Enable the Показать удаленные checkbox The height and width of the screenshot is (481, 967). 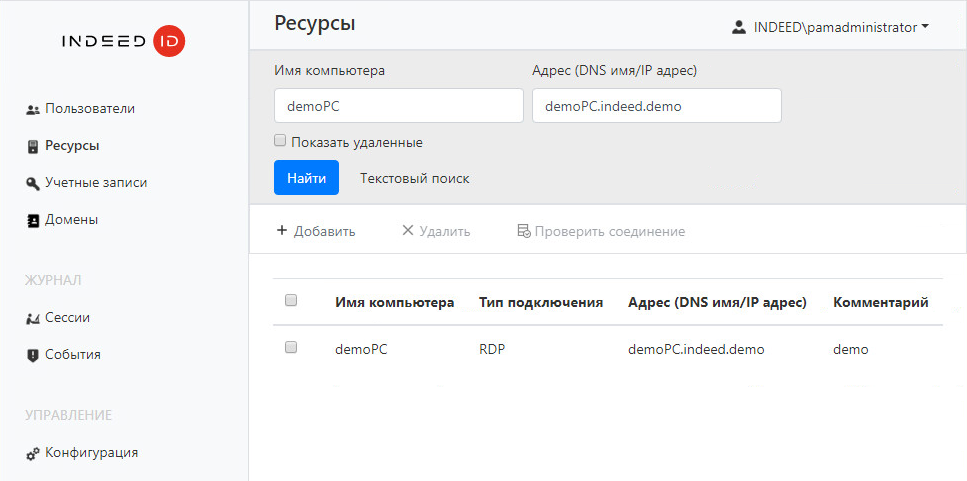[x=281, y=142]
